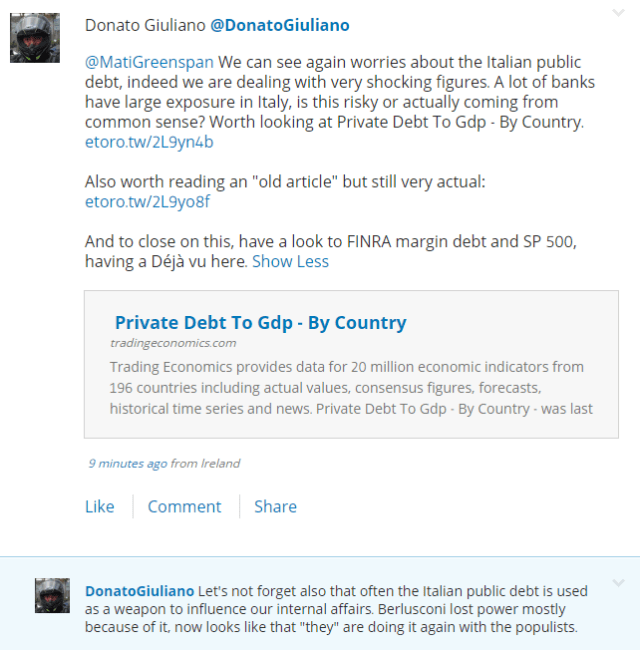Click the Trading Economics preview description
Image resolution: width=640 pixels, height=650 pixels.
(x=350, y=388)
